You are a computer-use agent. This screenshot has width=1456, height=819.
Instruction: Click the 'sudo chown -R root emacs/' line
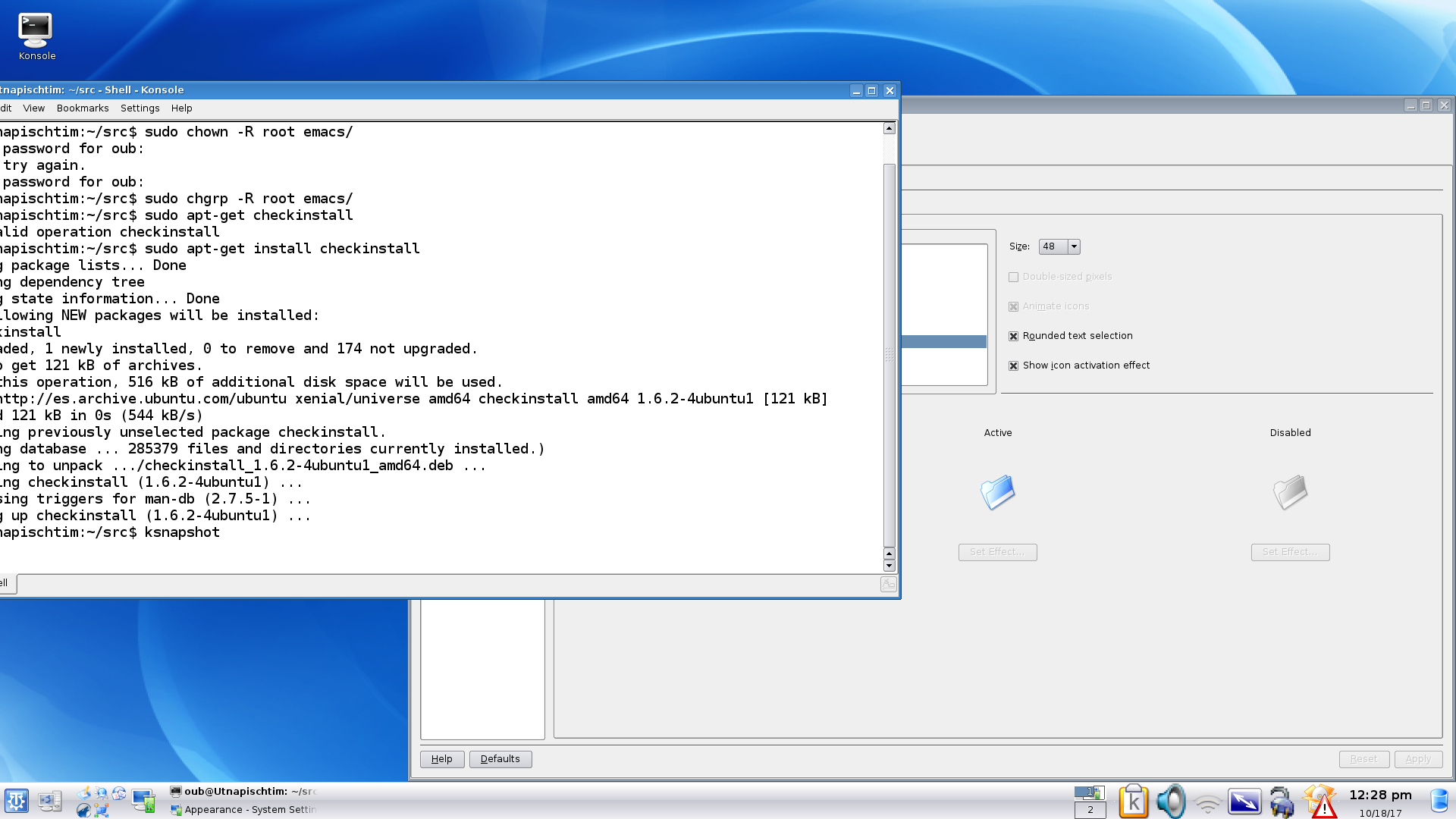249,132
